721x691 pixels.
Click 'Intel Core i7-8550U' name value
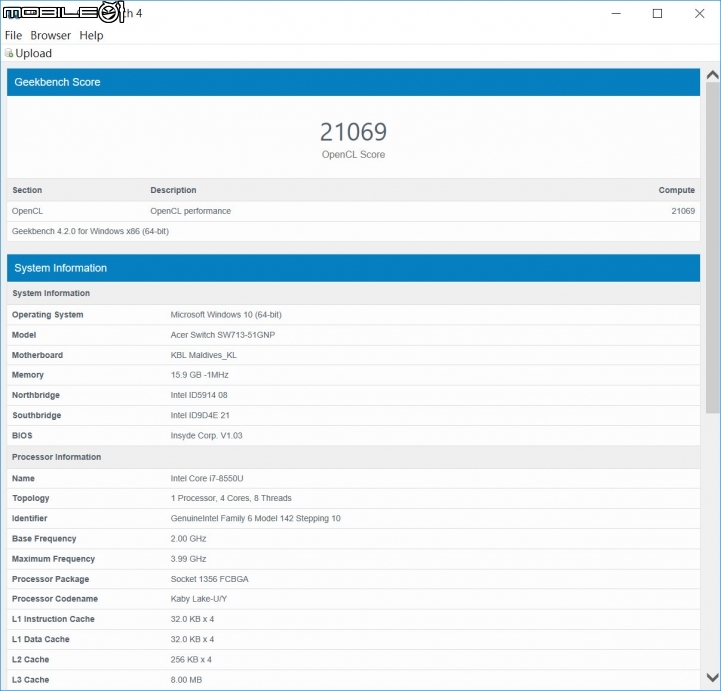(207, 479)
